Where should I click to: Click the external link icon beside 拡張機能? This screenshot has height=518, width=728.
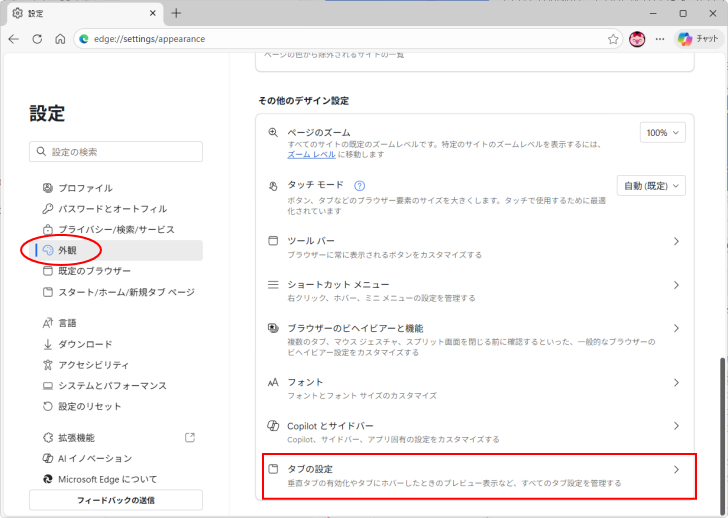pos(190,437)
